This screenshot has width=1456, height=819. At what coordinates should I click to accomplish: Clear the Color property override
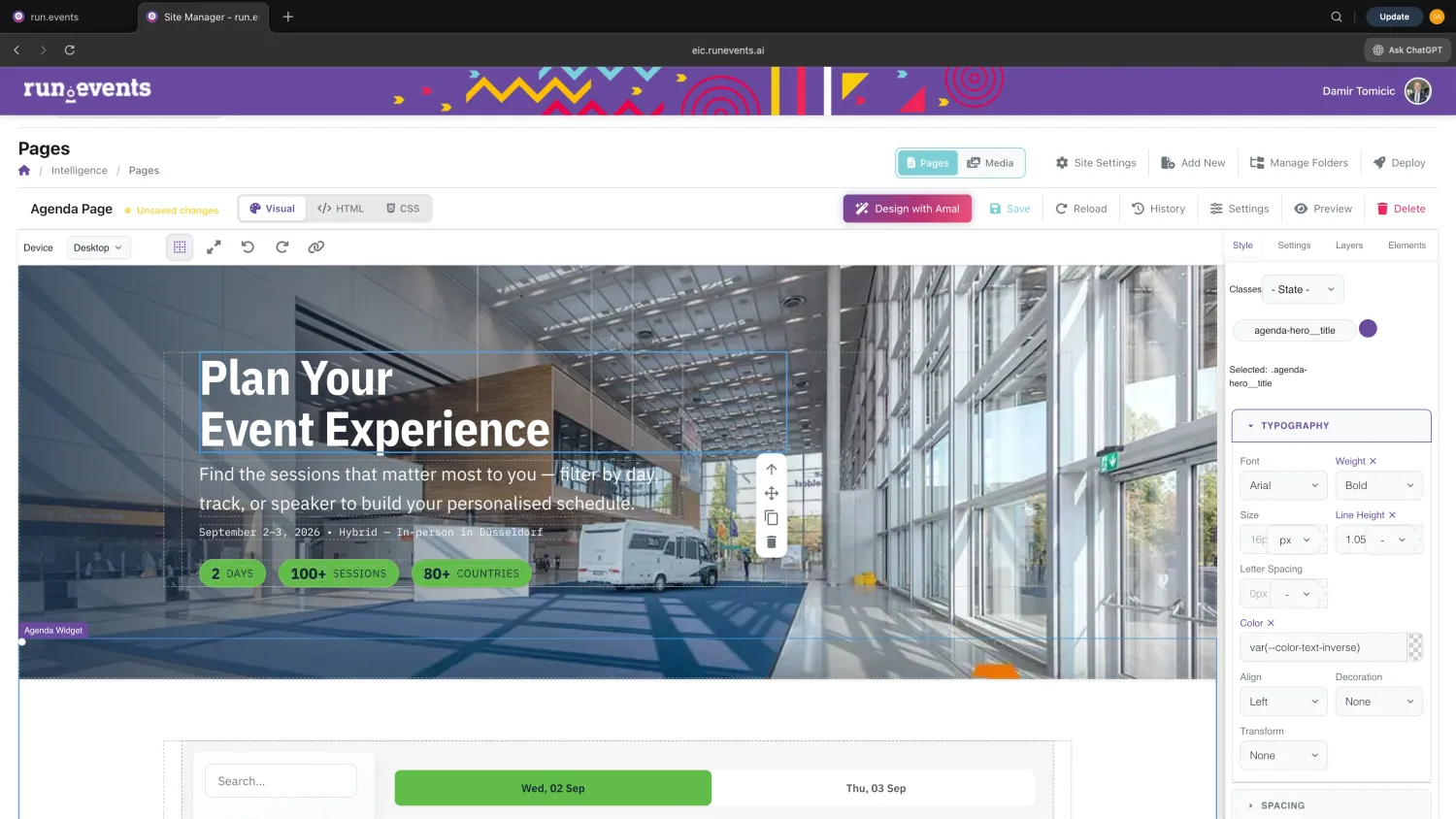click(x=1271, y=624)
